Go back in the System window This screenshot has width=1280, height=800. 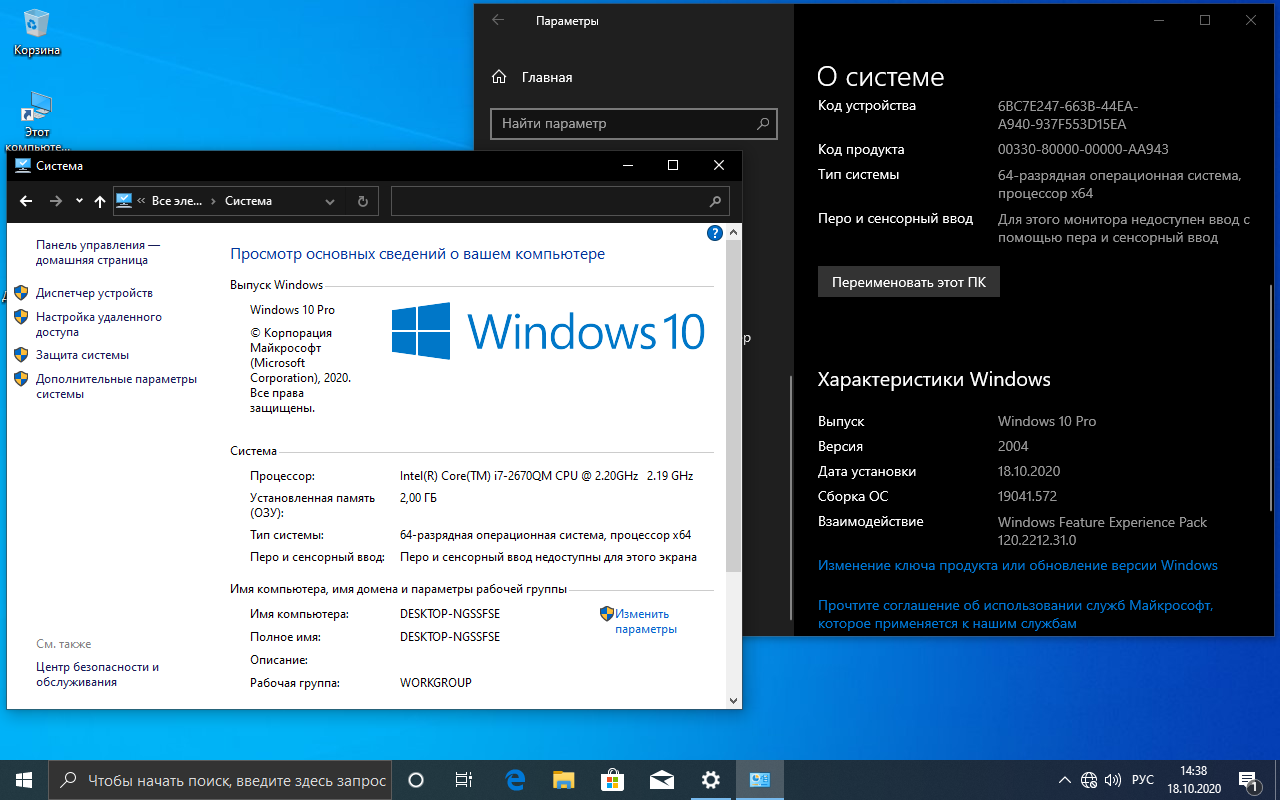pyautogui.click(x=26, y=201)
